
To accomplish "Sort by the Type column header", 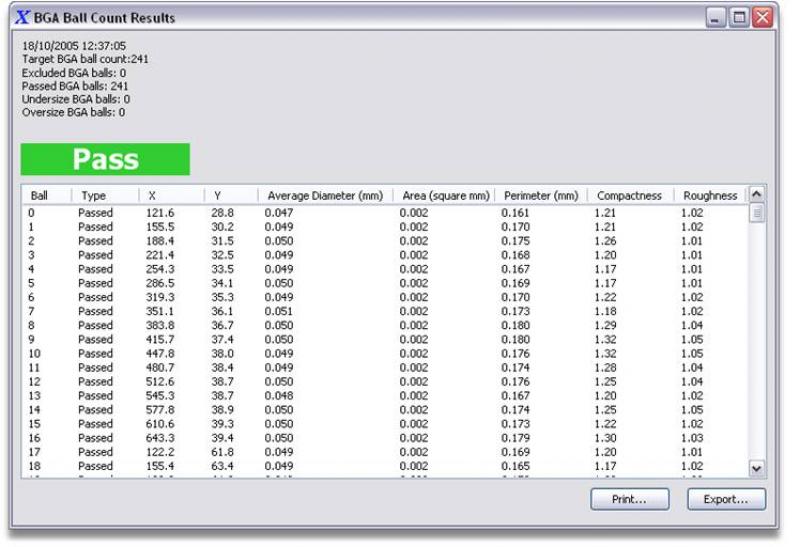I will tap(105, 196).
